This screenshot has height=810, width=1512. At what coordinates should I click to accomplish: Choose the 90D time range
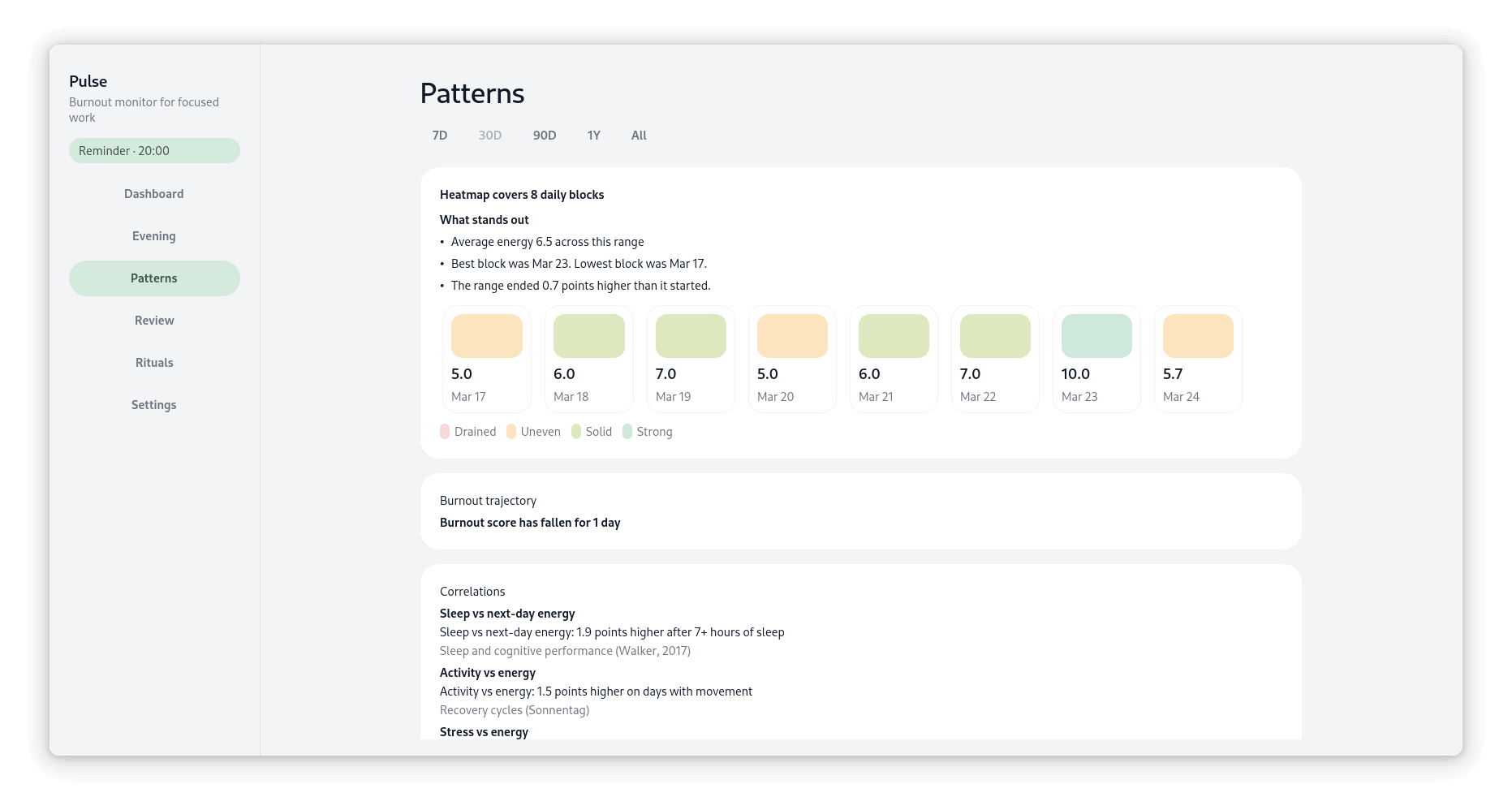pyautogui.click(x=545, y=136)
